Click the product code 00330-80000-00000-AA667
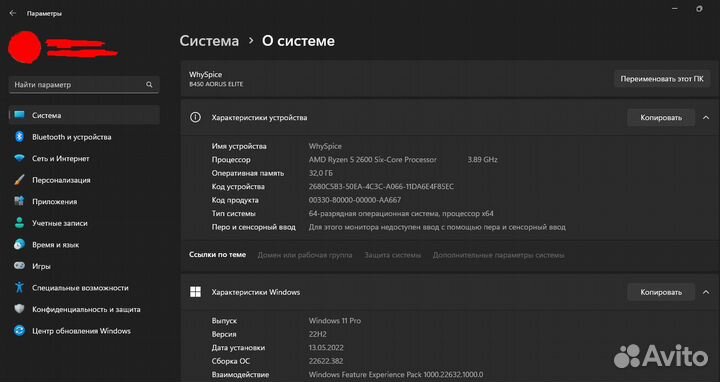The width and height of the screenshot is (720, 382). tap(354, 200)
